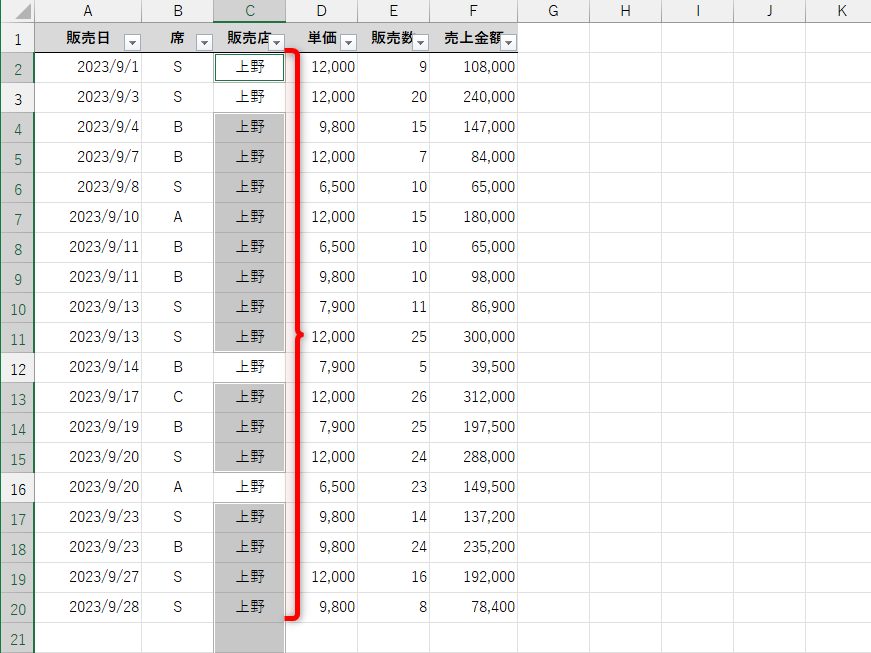Open the 販売店 filter dropdown
Viewport: 871px width, 653px height.
click(277, 42)
